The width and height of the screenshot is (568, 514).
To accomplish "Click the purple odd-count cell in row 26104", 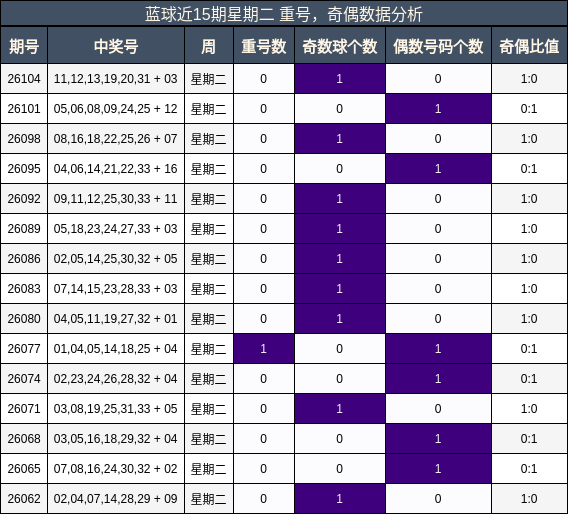I will coord(340,79).
